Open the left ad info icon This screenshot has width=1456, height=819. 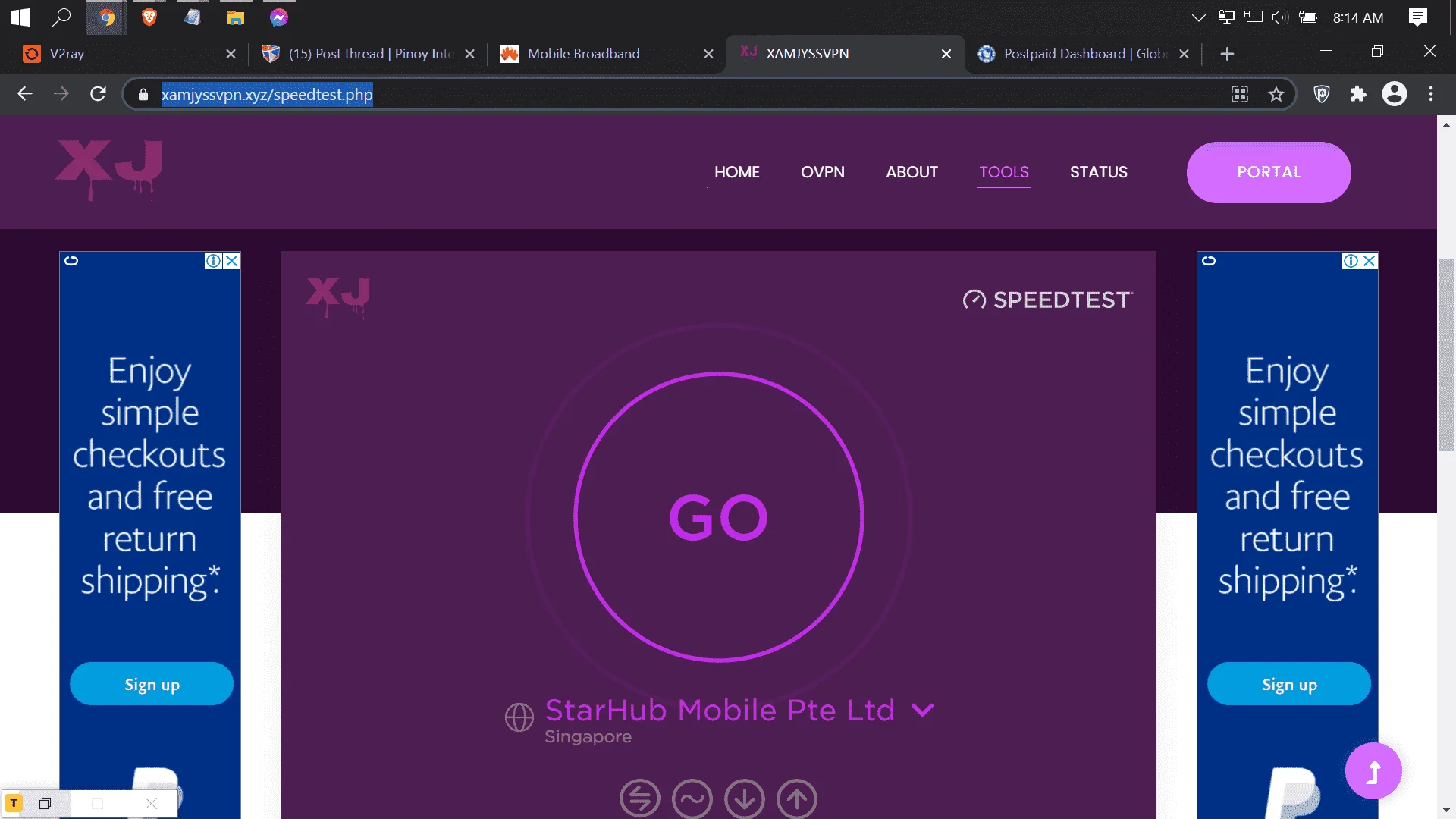click(214, 261)
